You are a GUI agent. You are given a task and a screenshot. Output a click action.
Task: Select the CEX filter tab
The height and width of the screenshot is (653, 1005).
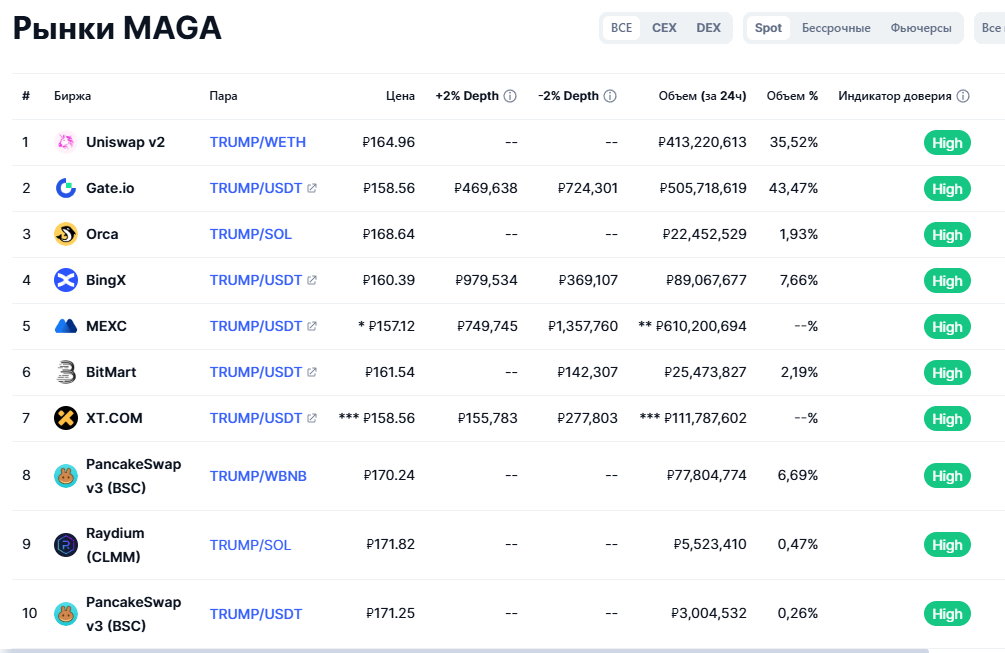(x=664, y=28)
